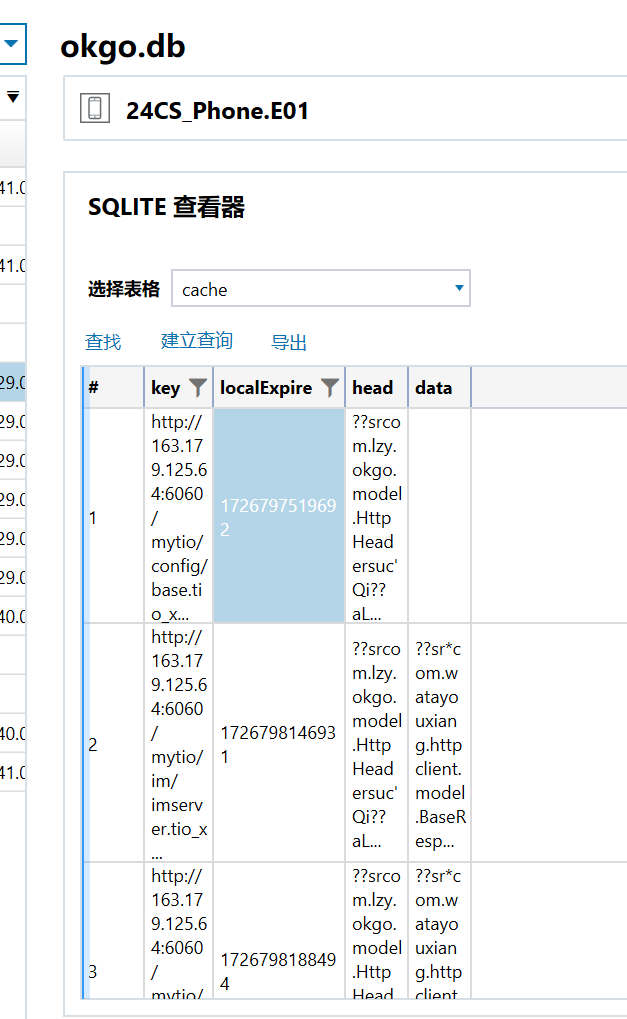Select the head cell in row 2
Viewport: 627px width, 1019px height.
point(376,743)
